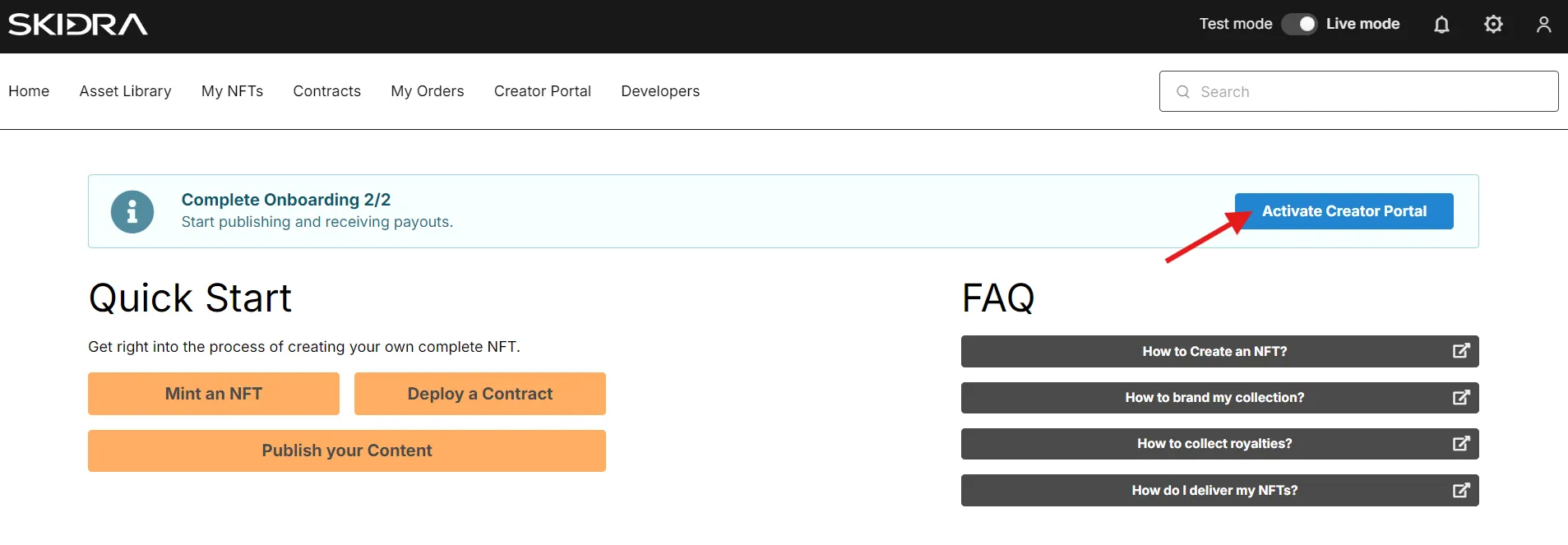Click external link icon on 'How to collect royalties?'
This screenshot has width=1568, height=545.
coord(1460,444)
